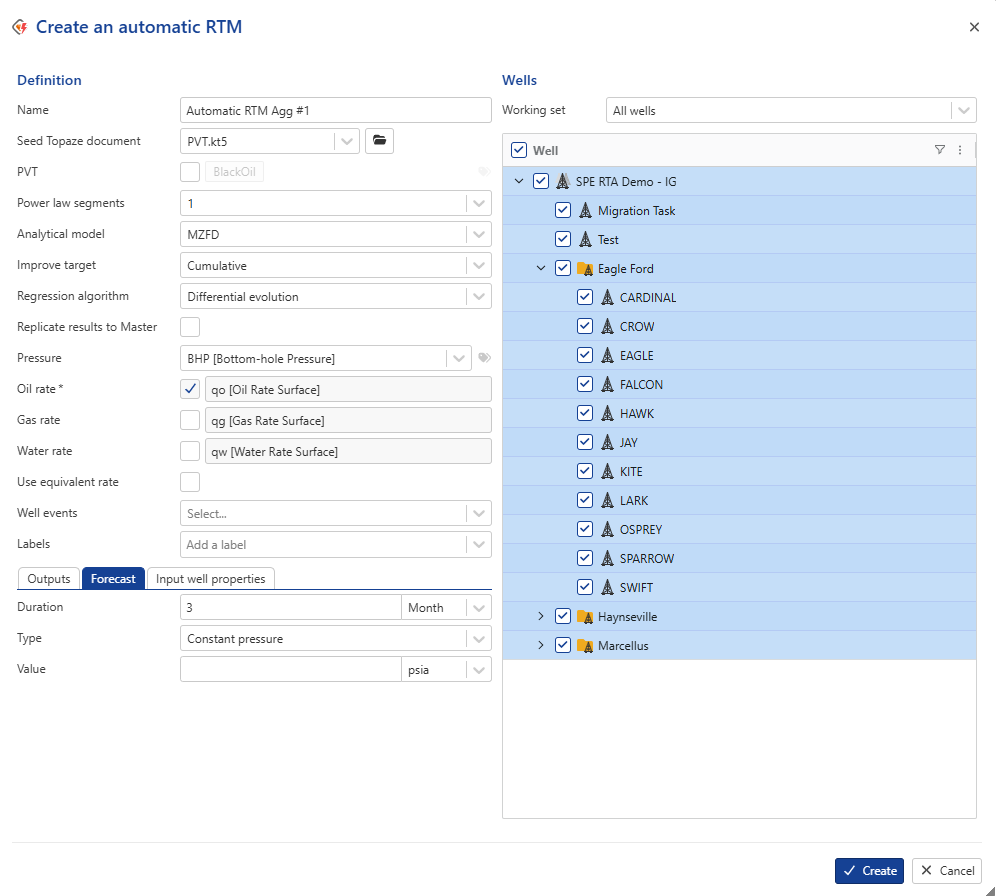Open the Input well properties tab

211,579
